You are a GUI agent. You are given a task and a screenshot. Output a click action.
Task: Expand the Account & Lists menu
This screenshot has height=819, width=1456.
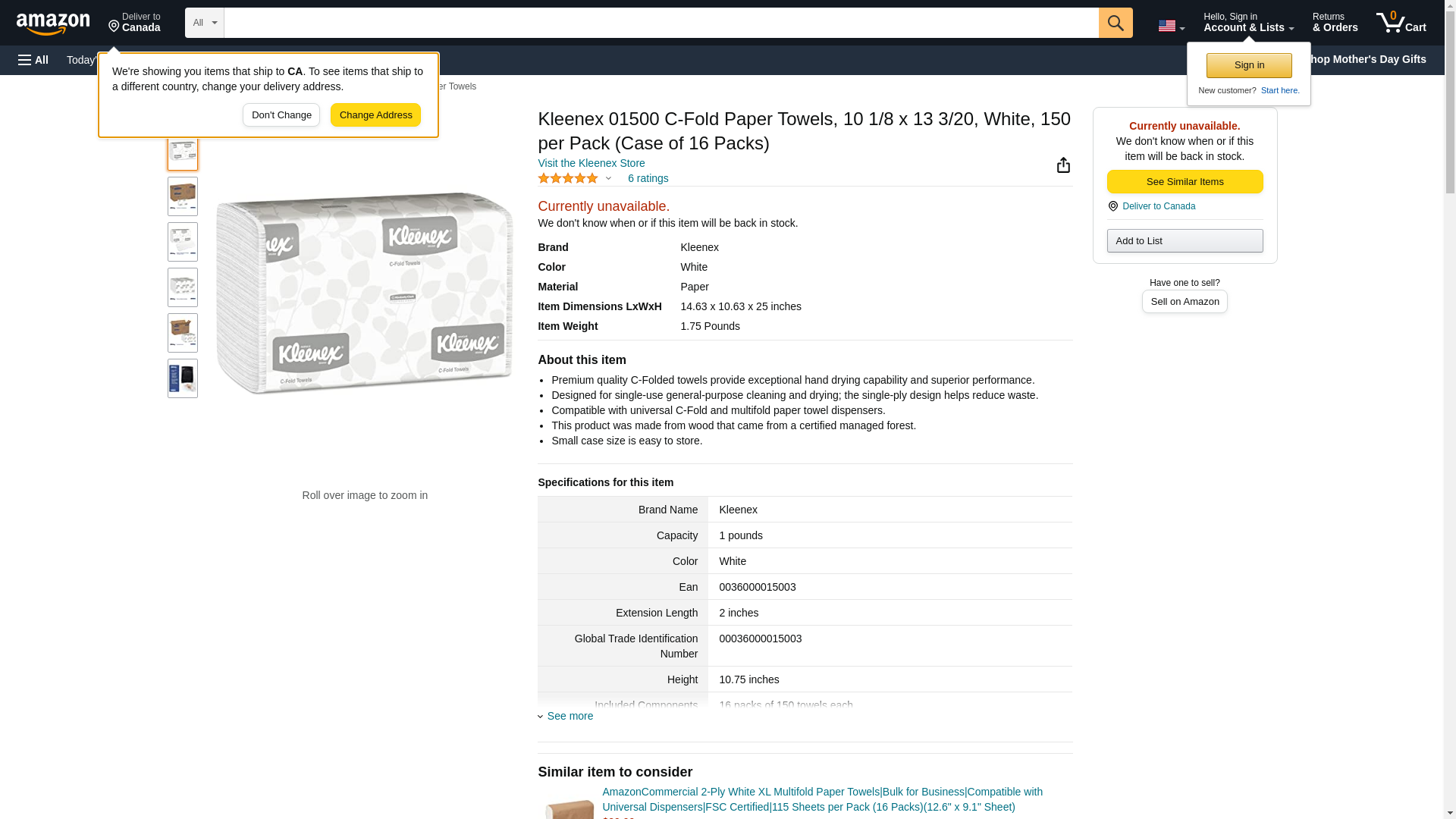pos(1248,22)
